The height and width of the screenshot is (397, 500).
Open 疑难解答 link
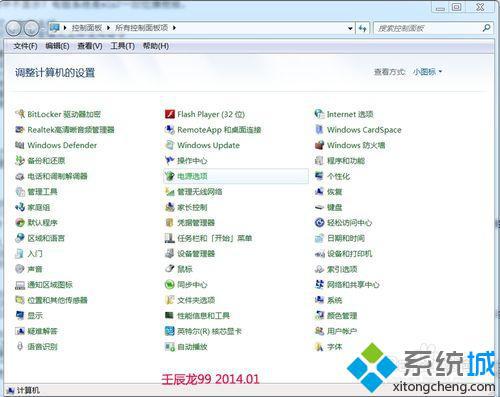click(x=42, y=331)
